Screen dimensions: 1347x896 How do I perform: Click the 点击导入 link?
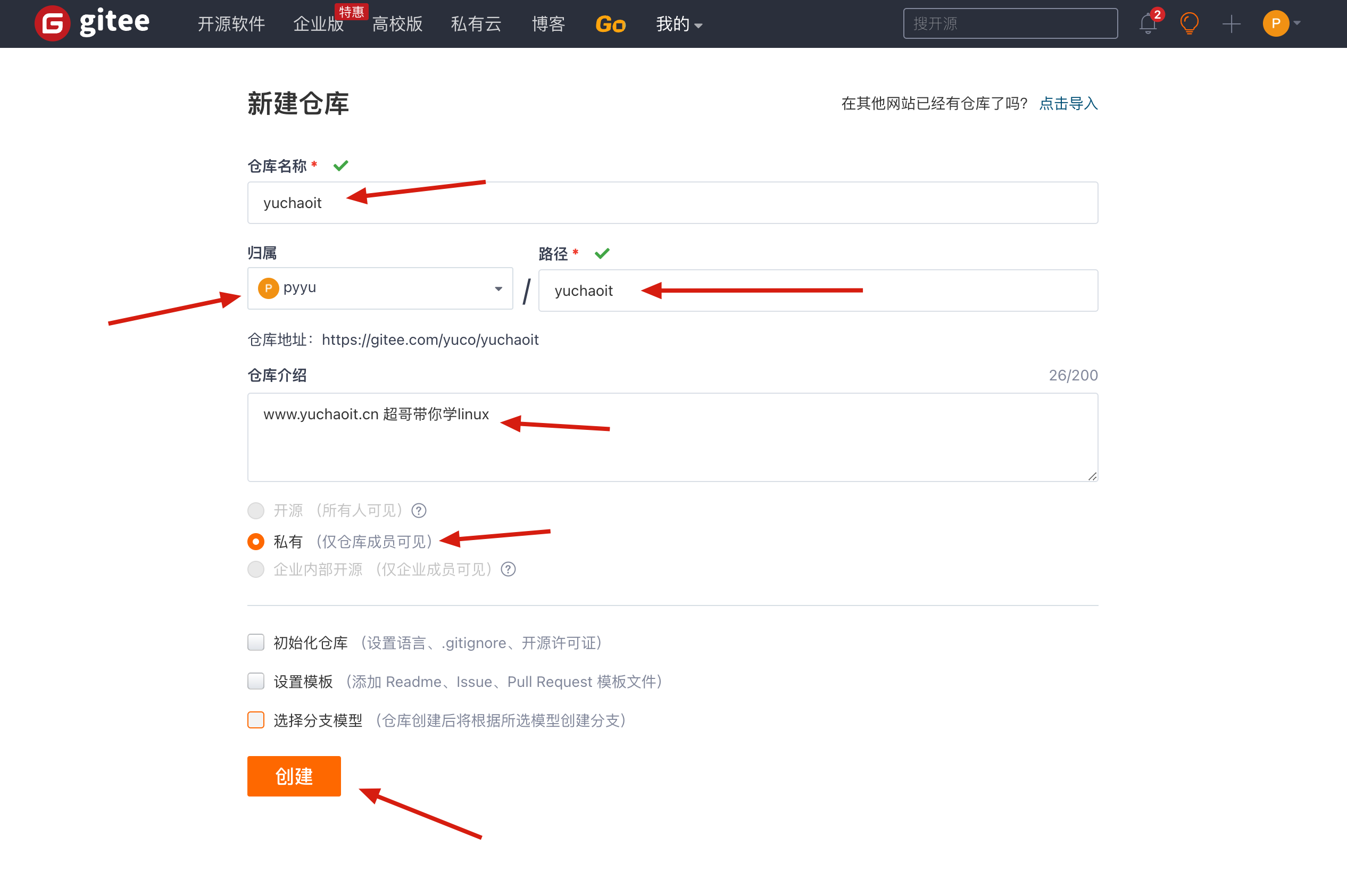(1068, 103)
